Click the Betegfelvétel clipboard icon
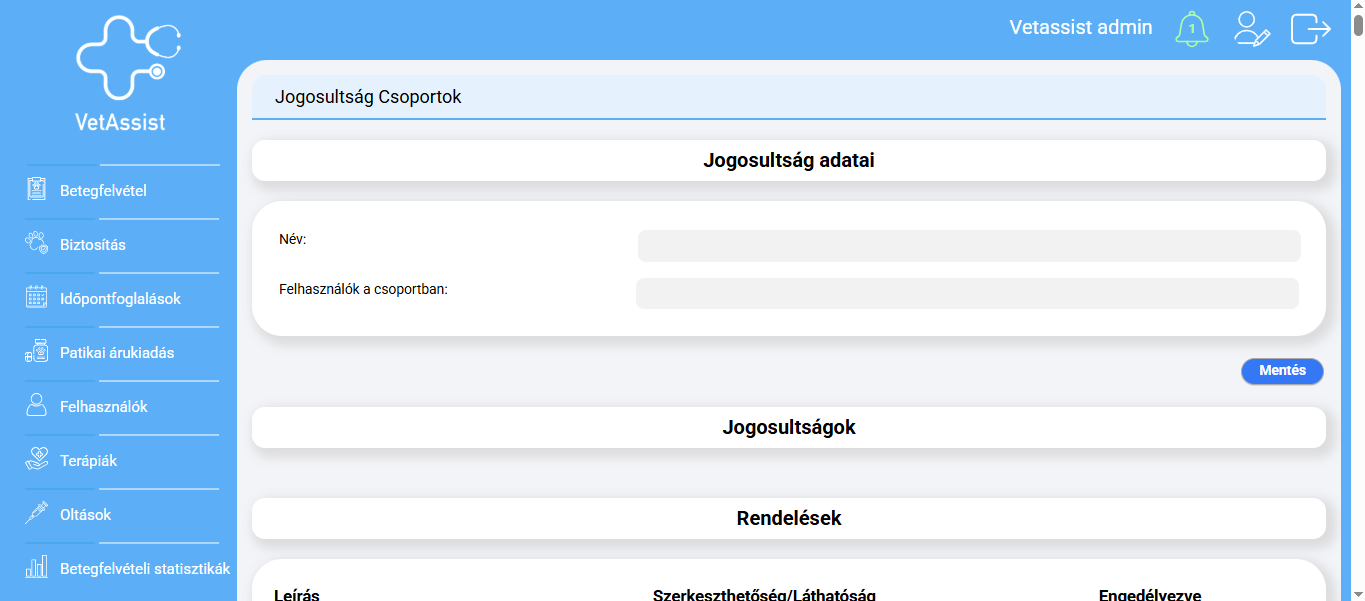1365x601 pixels. 37,190
